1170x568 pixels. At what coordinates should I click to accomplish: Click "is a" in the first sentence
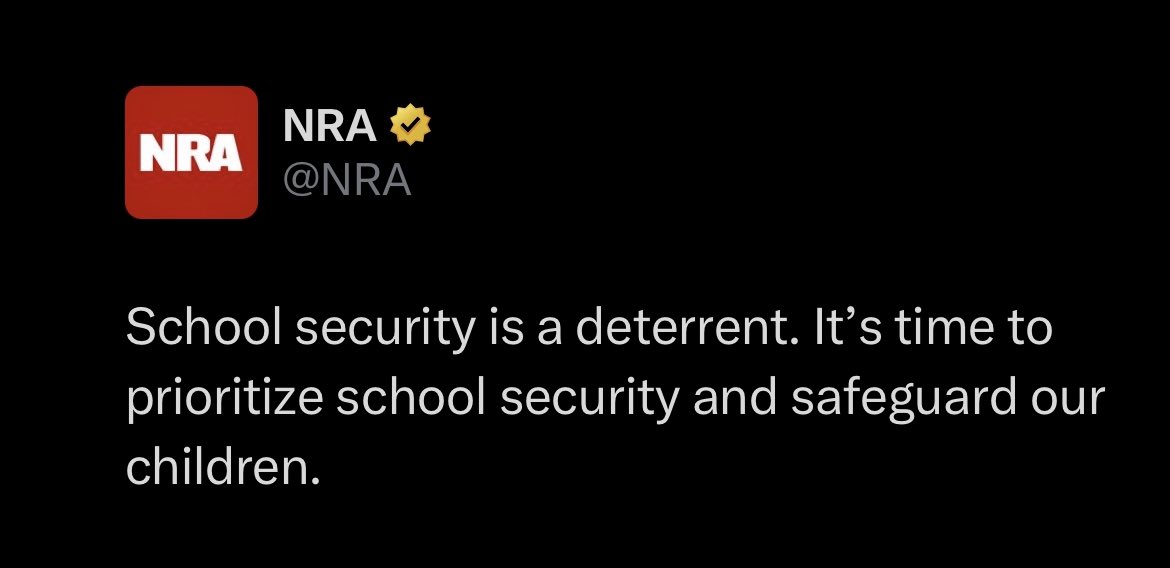[525, 327]
